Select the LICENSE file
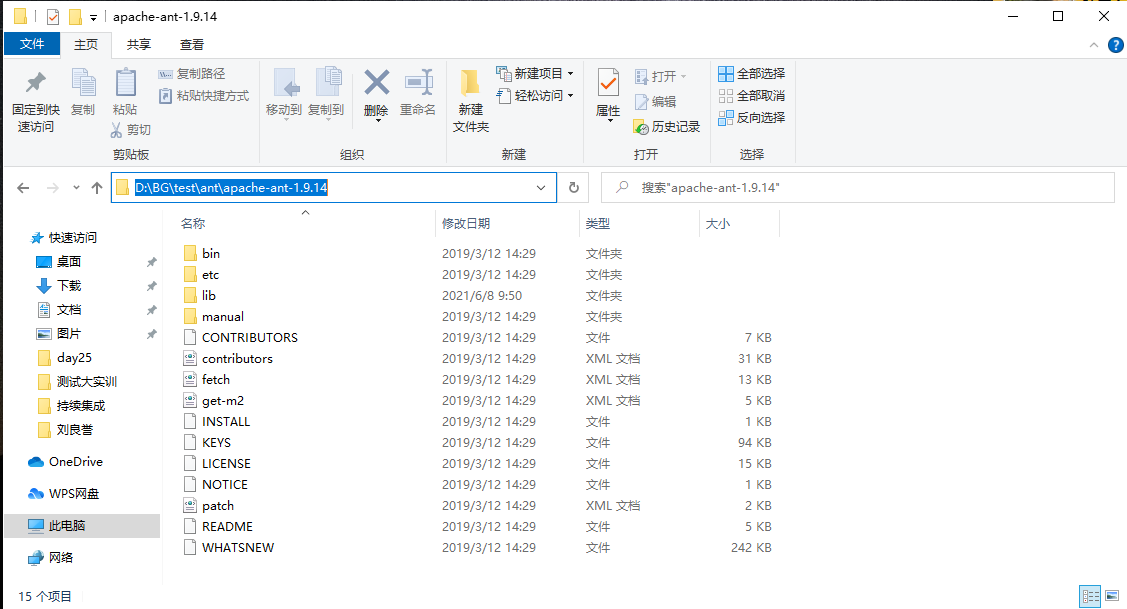 217,464
